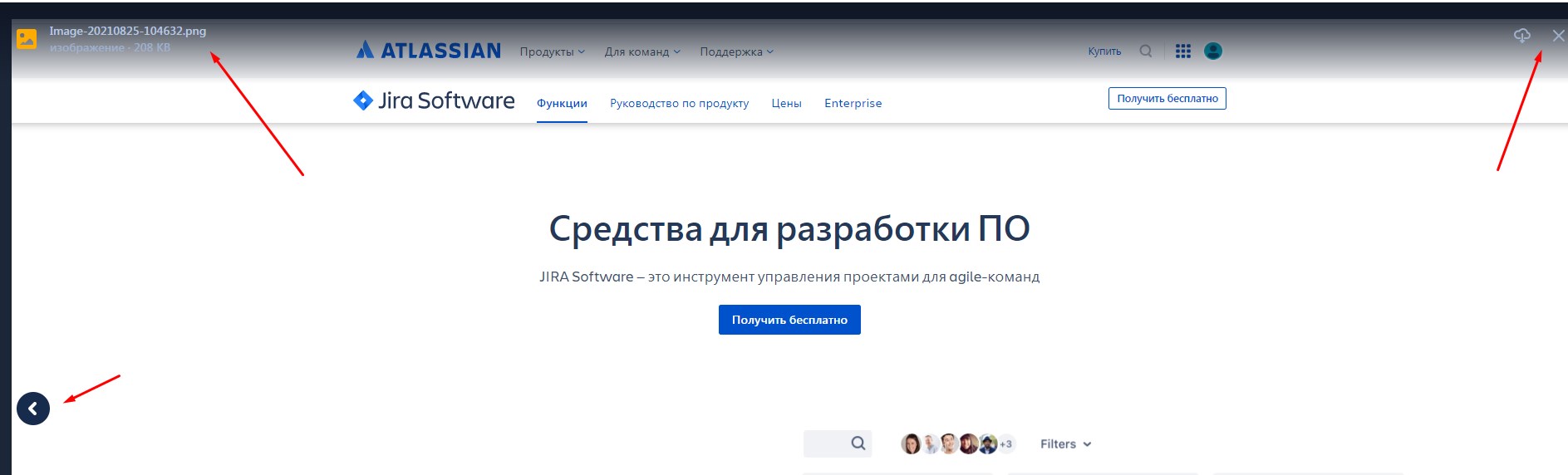This screenshot has height=475, width=1568.
Task: Click the Купить link
Action: 1104,51
